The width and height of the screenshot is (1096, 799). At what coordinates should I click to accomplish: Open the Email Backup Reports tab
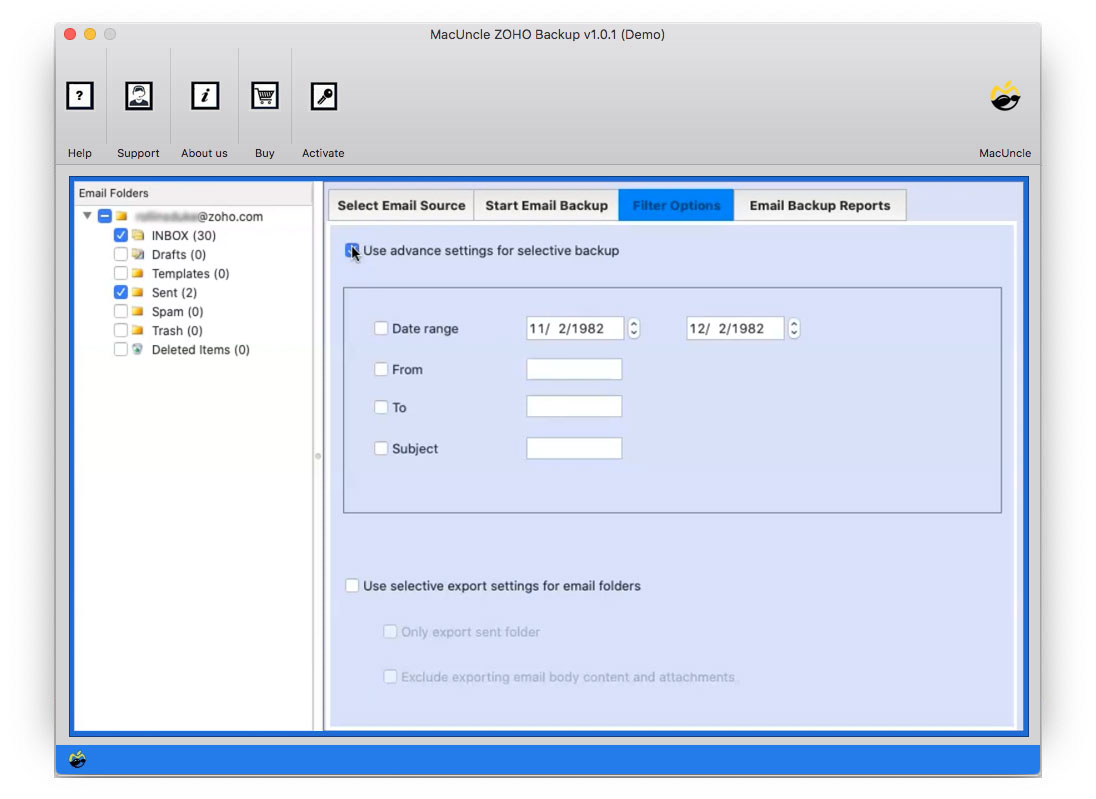click(x=820, y=205)
